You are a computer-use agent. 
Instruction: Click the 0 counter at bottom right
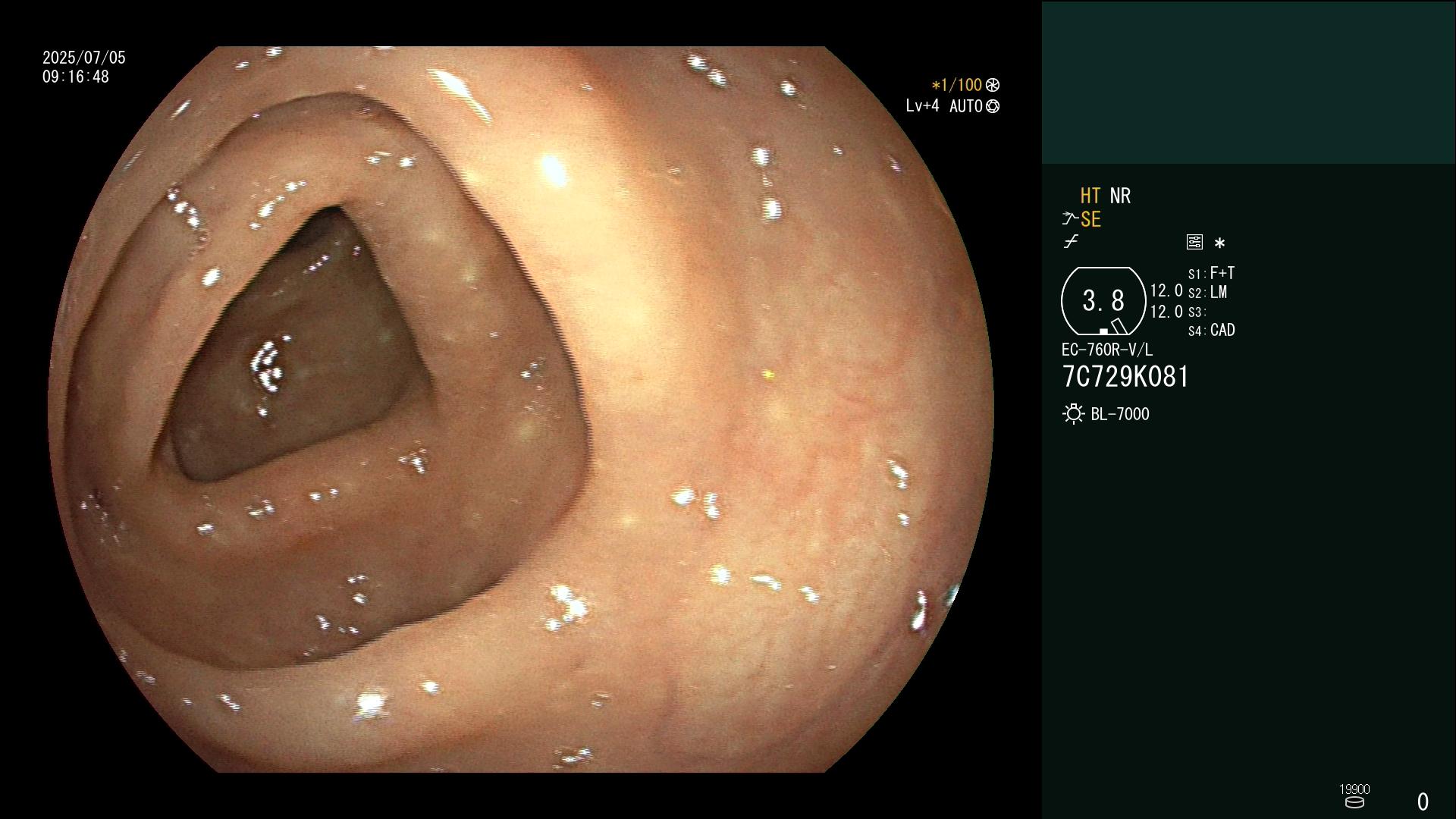pos(1423,802)
